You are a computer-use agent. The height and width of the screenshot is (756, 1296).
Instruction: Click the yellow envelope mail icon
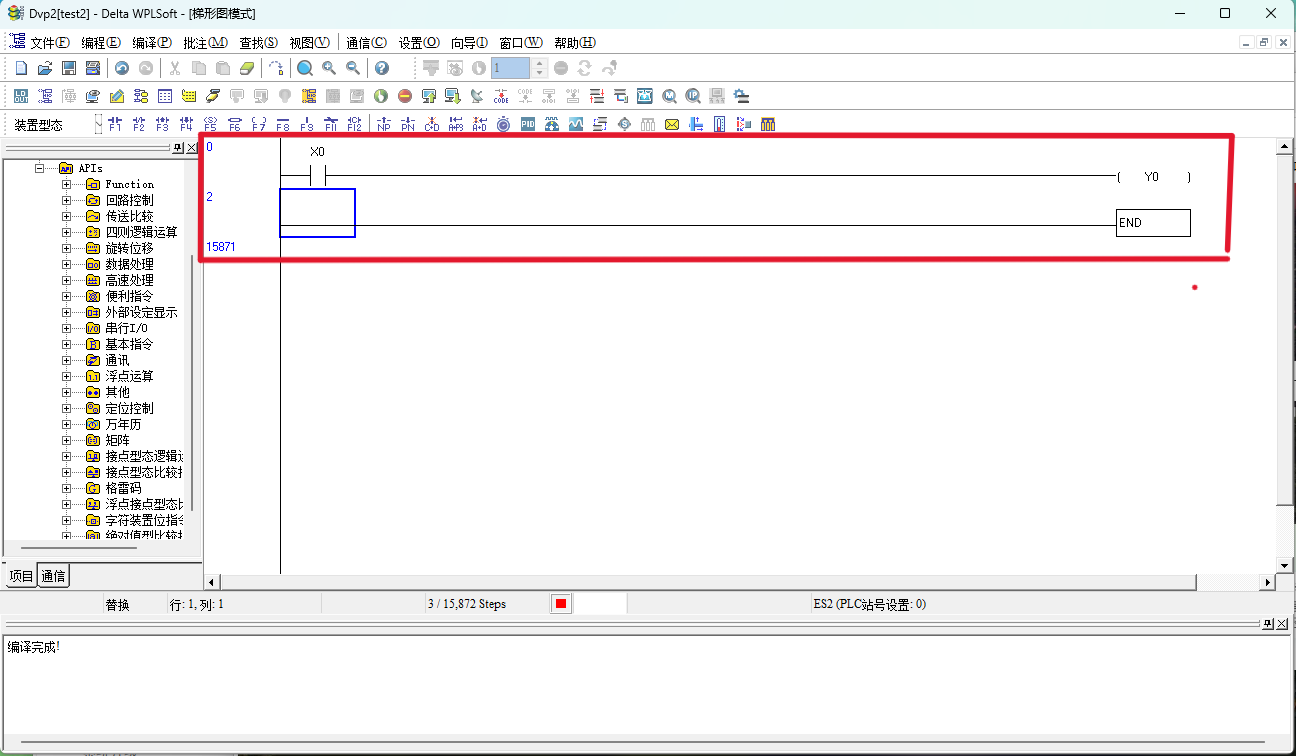(672, 124)
